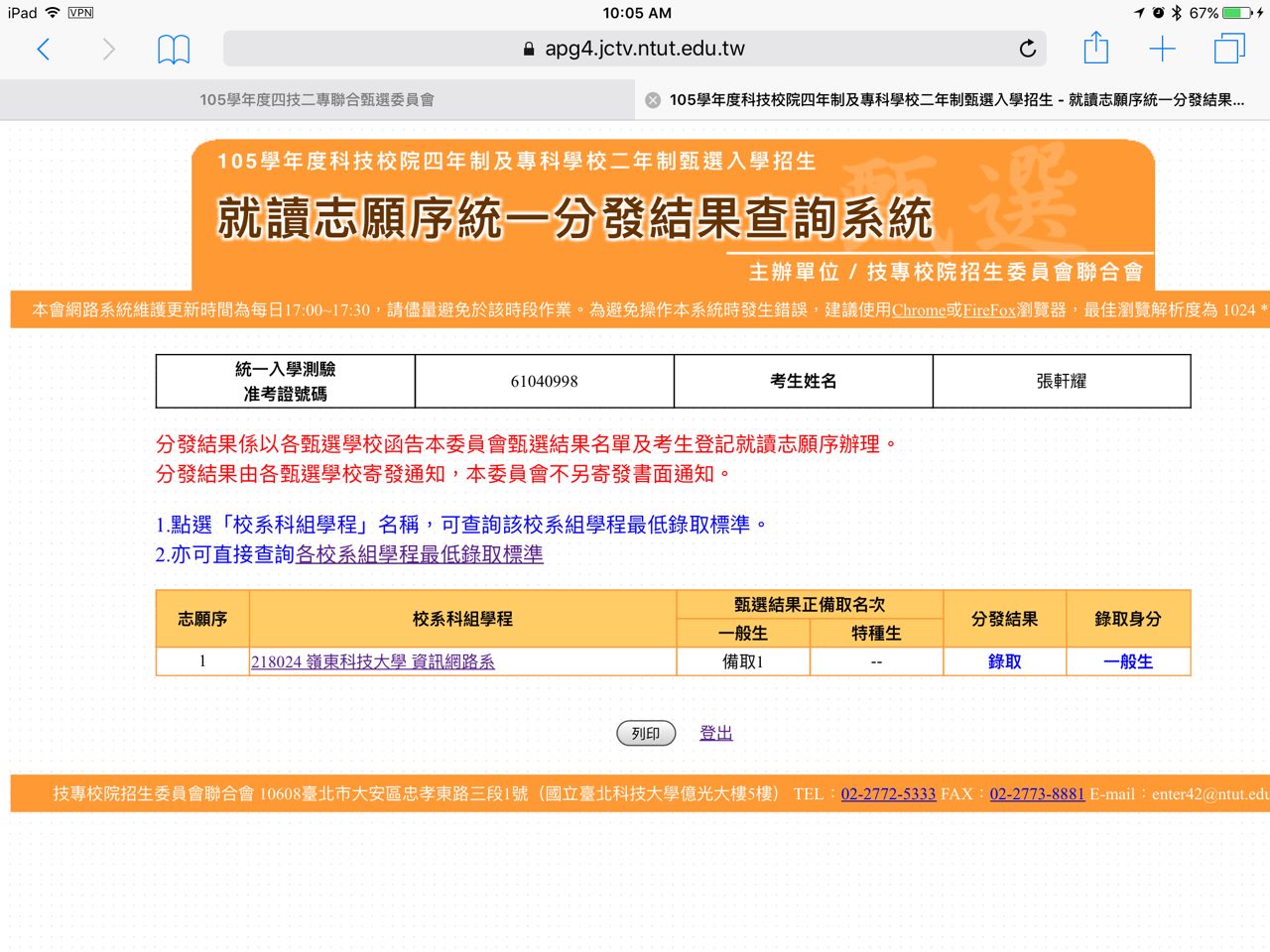
Task: Open the FireFox browser link
Action: click(989, 310)
